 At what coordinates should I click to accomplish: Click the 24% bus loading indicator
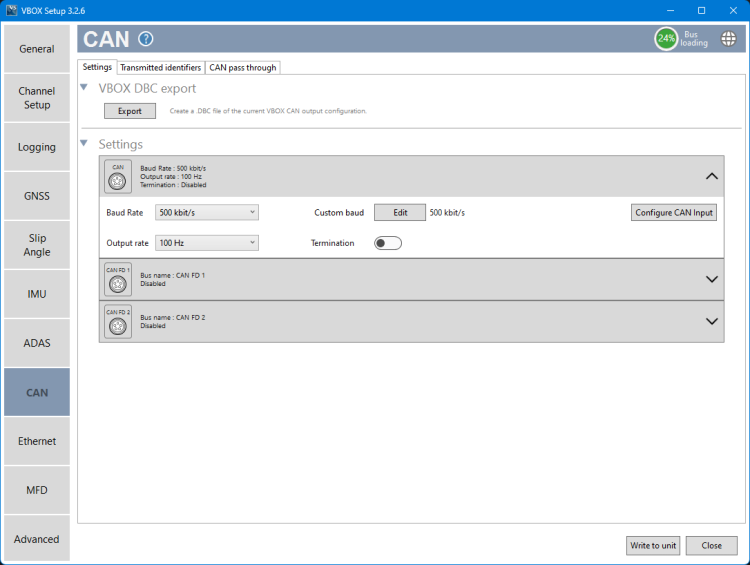[666, 39]
